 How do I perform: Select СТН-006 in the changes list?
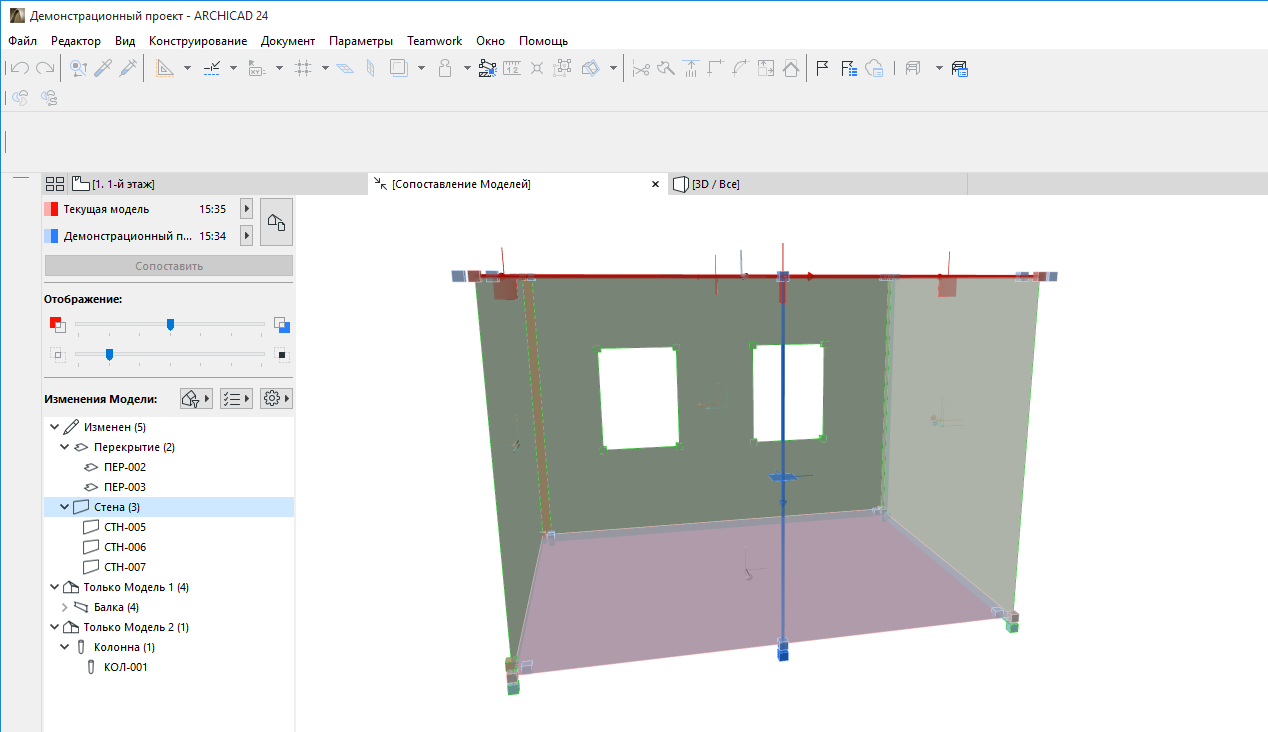tap(125, 547)
